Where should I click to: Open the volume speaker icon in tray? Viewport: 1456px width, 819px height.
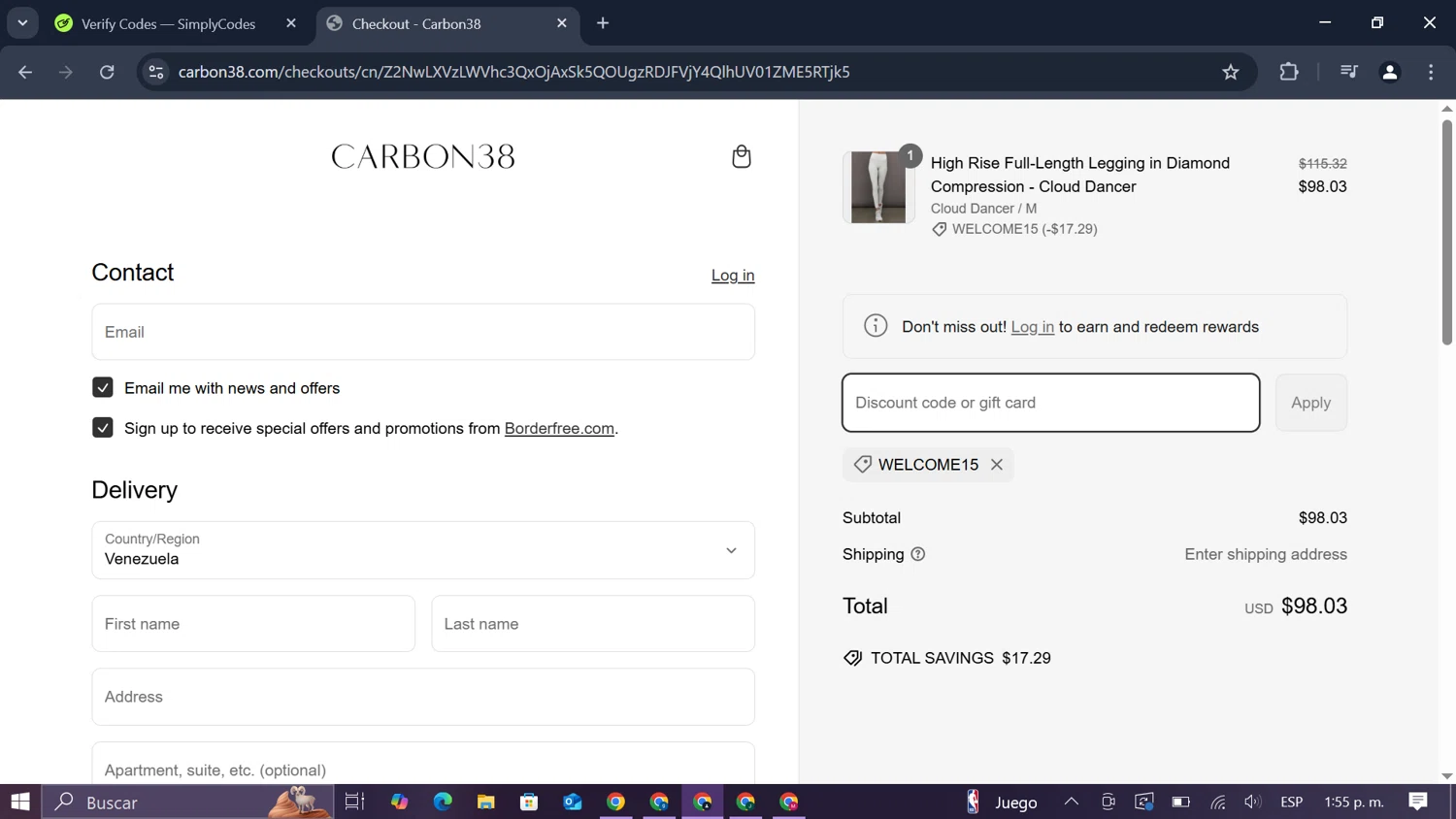[1253, 802]
